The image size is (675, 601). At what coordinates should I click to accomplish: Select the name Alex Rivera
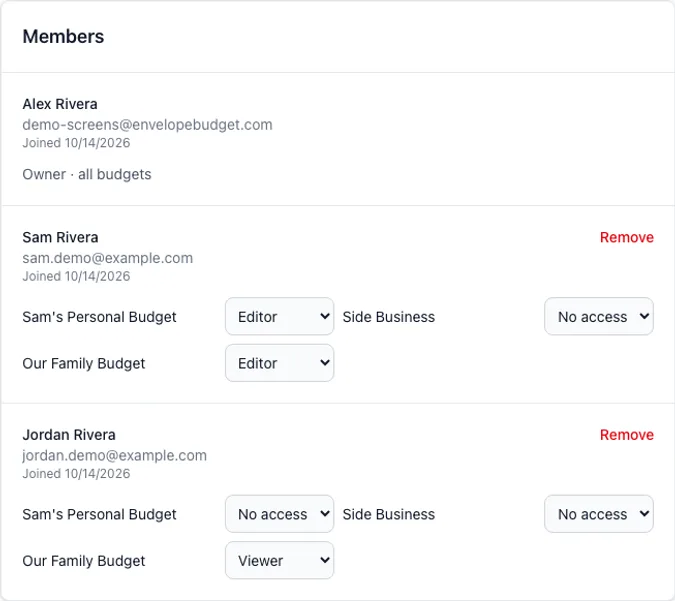tap(60, 104)
